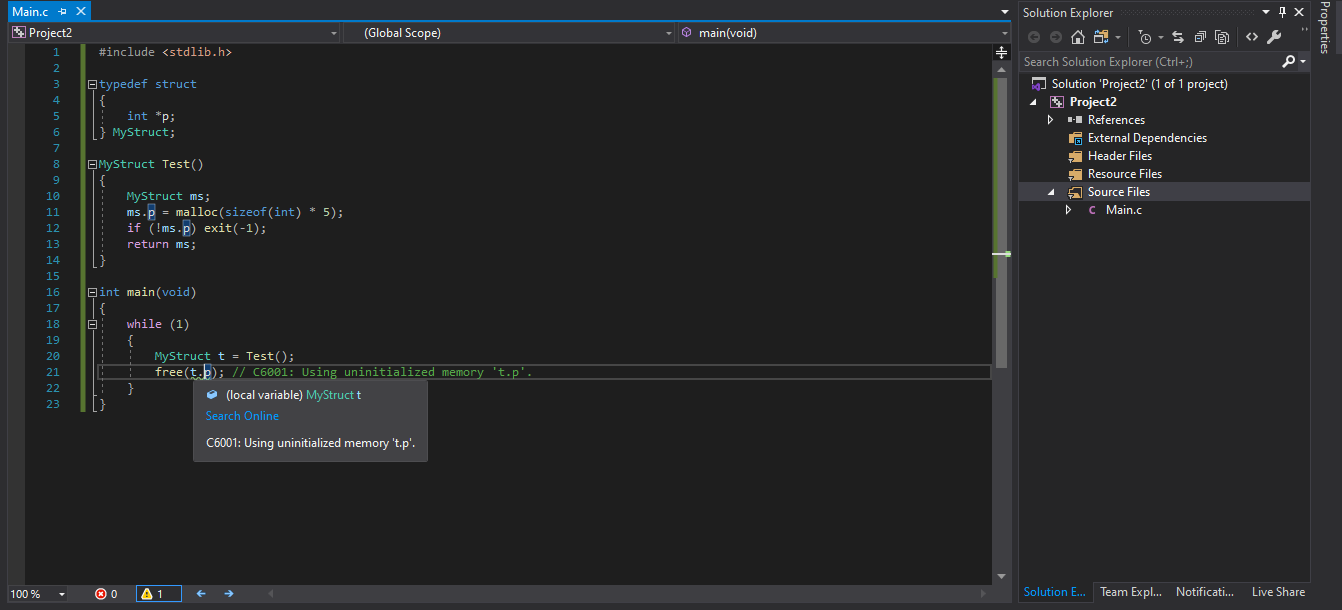Toggle pin on Solution Explorer panel
Viewport: 1342px width, 610px height.
tap(1283, 12)
